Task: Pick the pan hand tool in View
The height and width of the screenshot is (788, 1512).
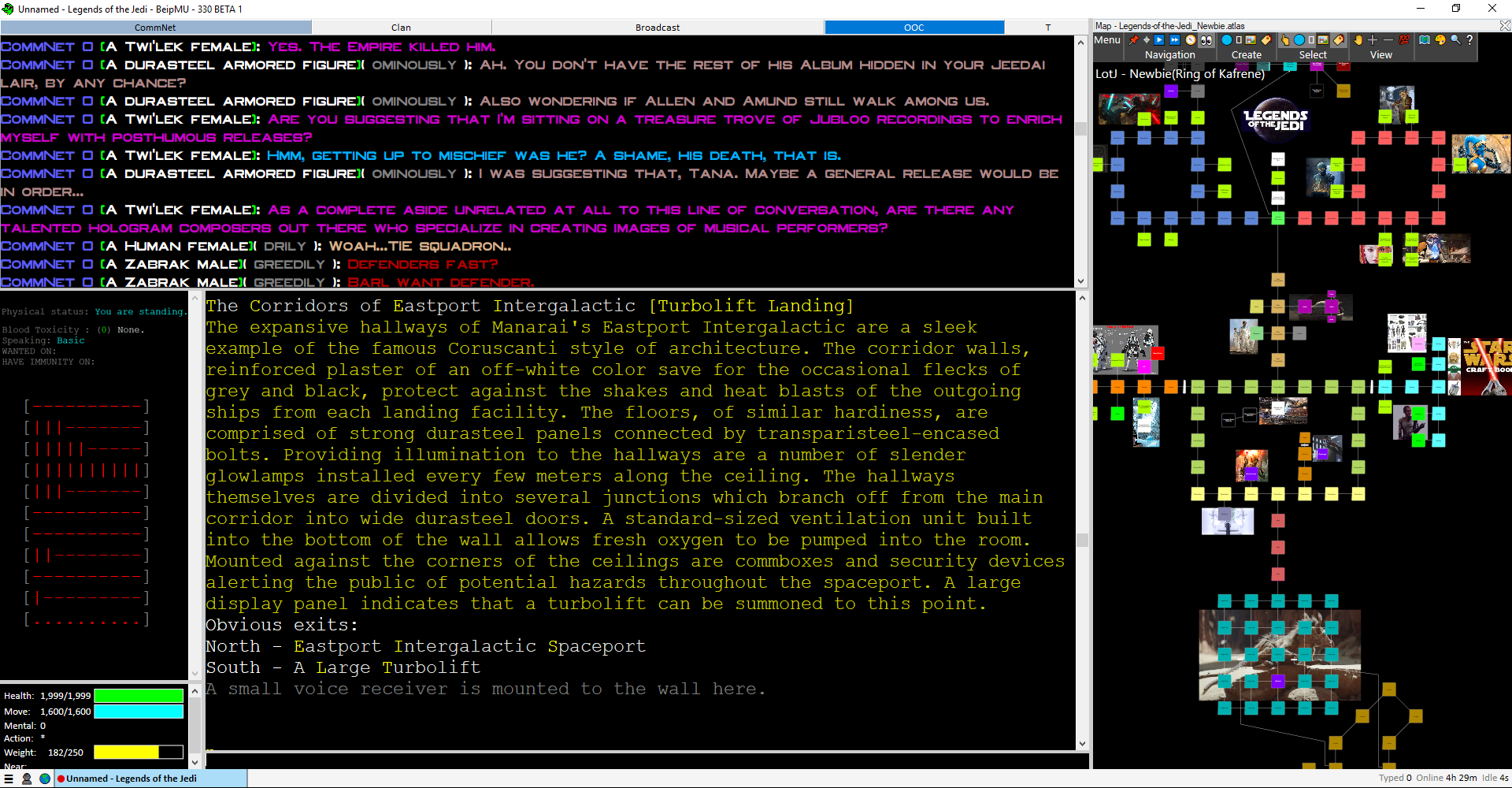Action: click(x=1358, y=40)
